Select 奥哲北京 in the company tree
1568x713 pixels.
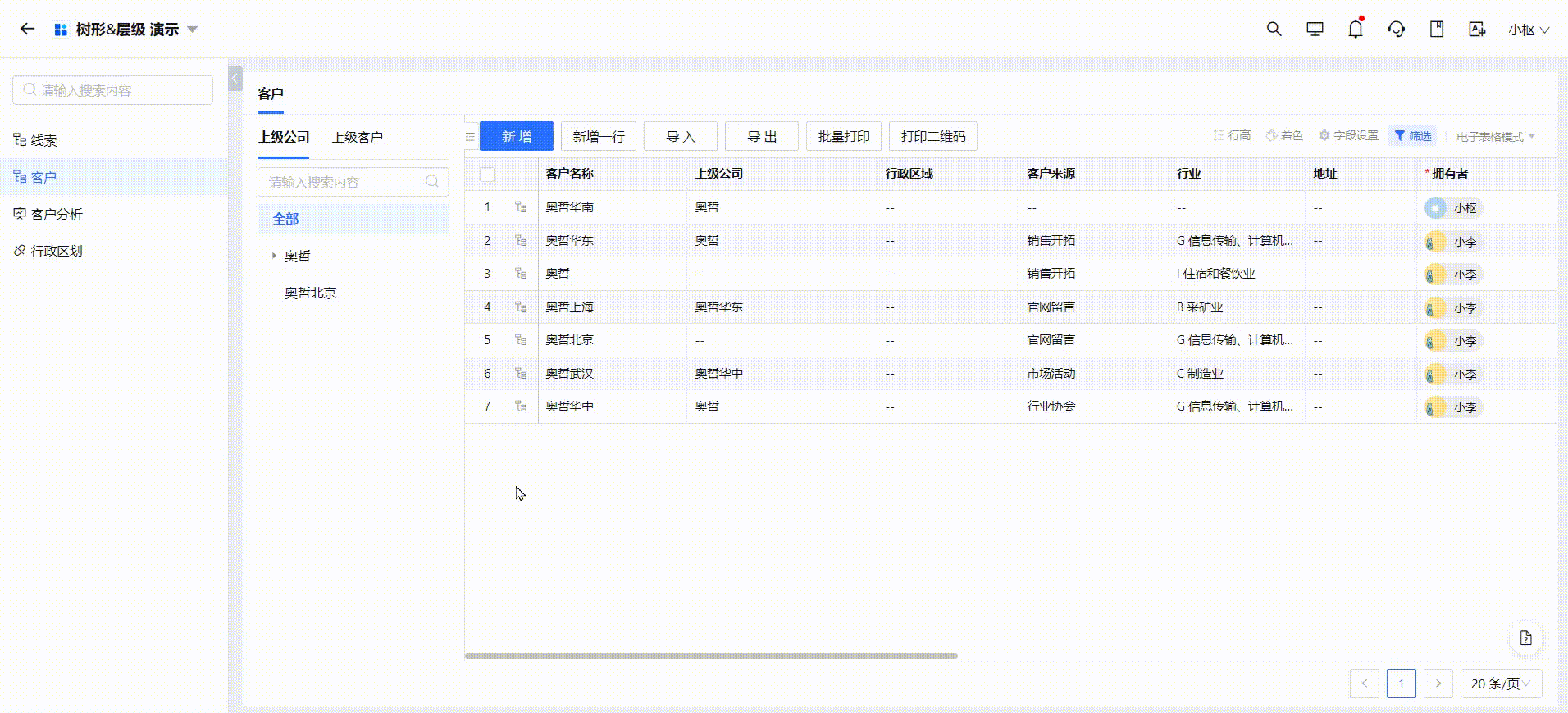pyautogui.click(x=310, y=293)
